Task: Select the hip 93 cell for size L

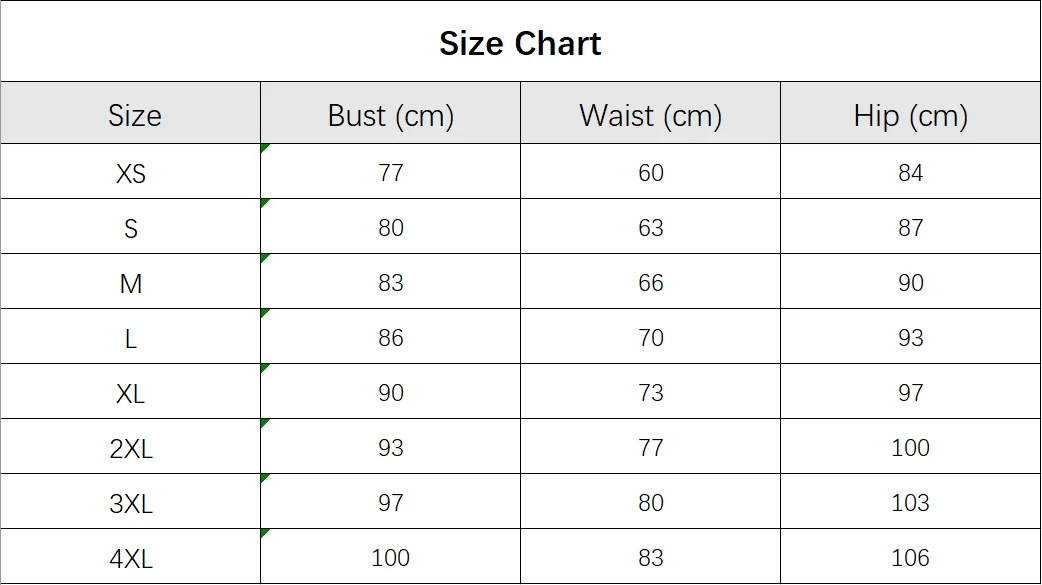Action: click(910, 336)
